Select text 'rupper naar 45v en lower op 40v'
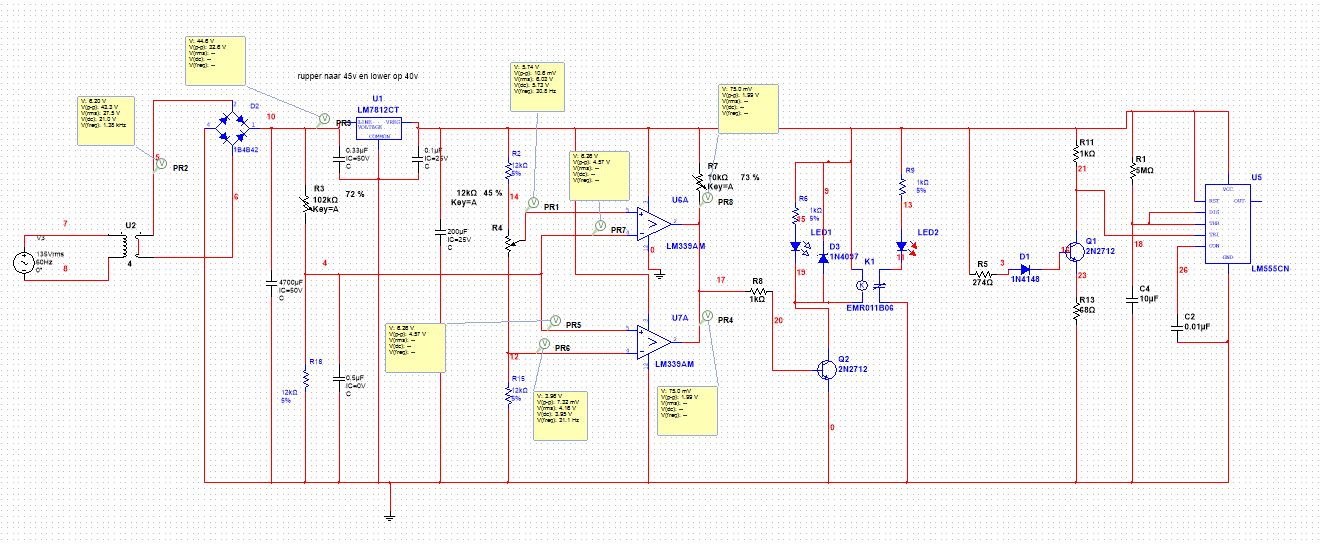The height and width of the screenshot is (544, 1322). click(x=357, y=76)
